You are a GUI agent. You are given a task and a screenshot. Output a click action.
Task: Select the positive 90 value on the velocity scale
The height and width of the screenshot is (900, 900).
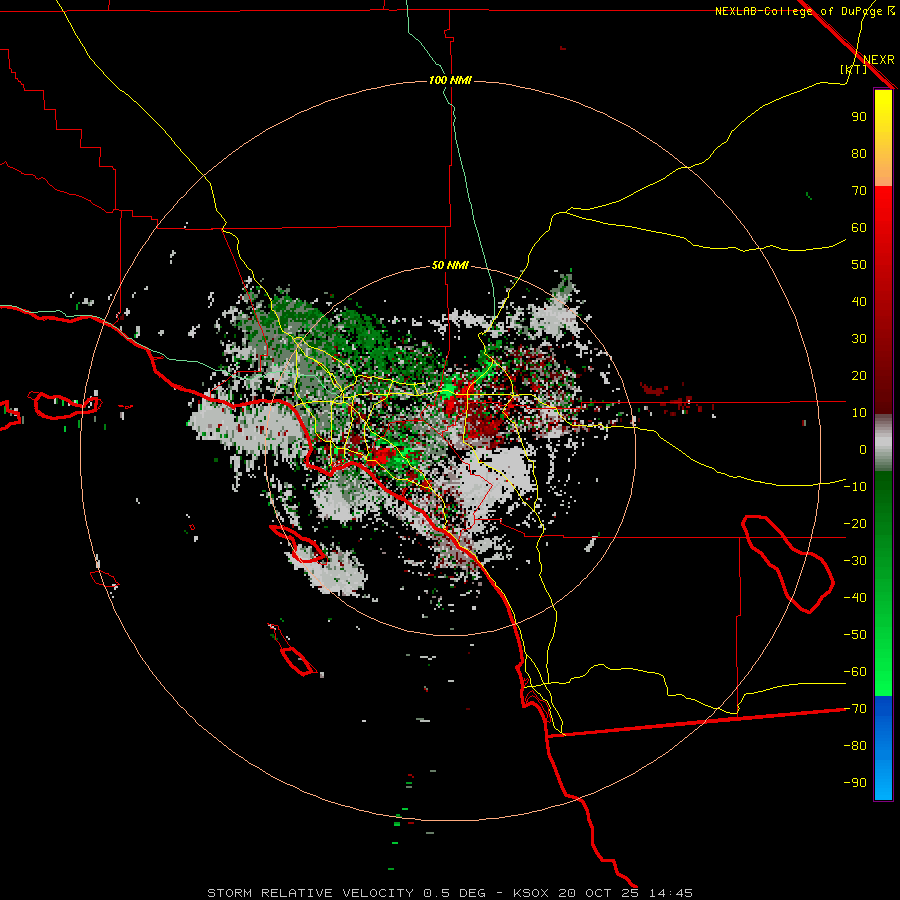point(859,117)
